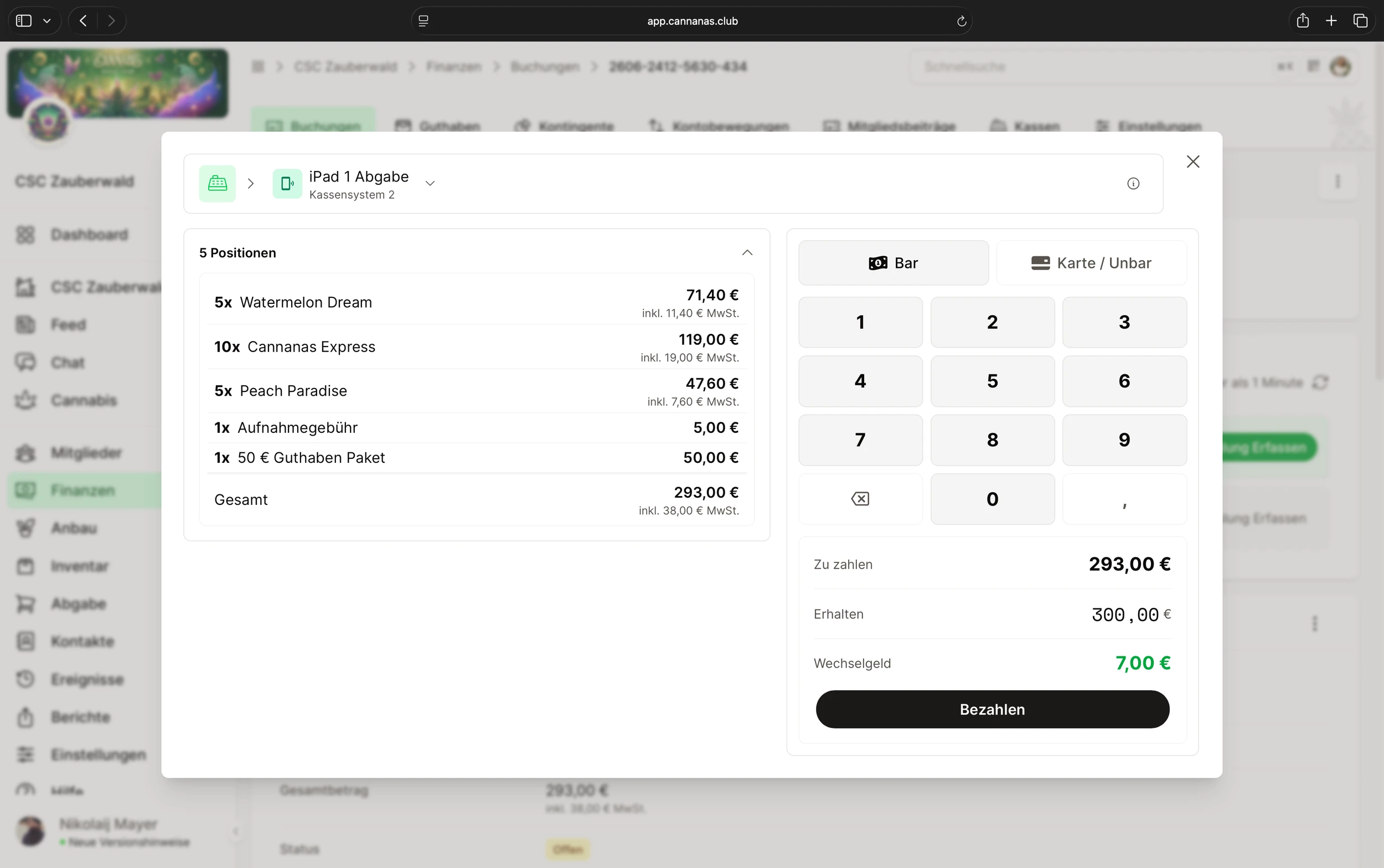Expand the iPad 1 Abgabe dropdown chevron
This screenshot has height=868, width=1384.
430,183
